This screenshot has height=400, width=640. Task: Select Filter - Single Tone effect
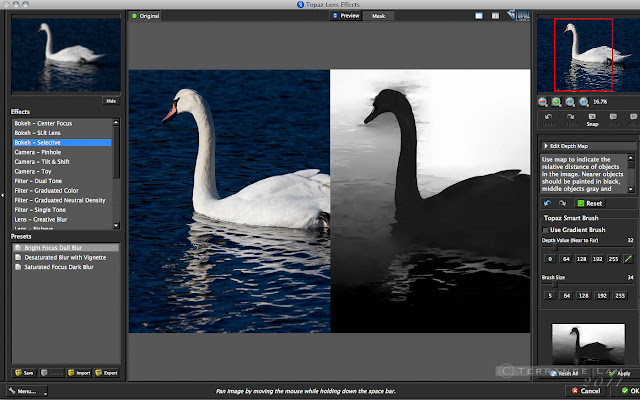coord(62,210)
